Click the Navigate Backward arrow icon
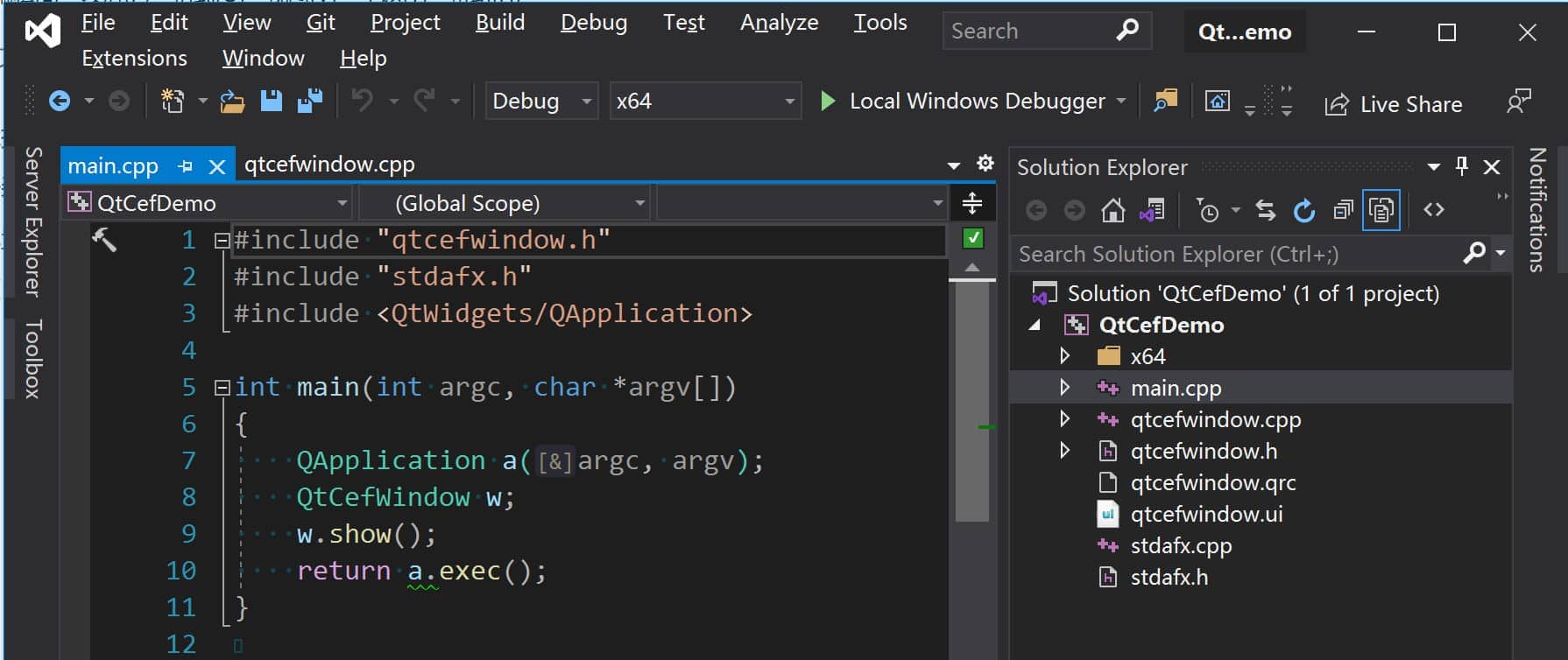Image resolution: width=1568 pixels, height=660 pixels. click(59, 102)
